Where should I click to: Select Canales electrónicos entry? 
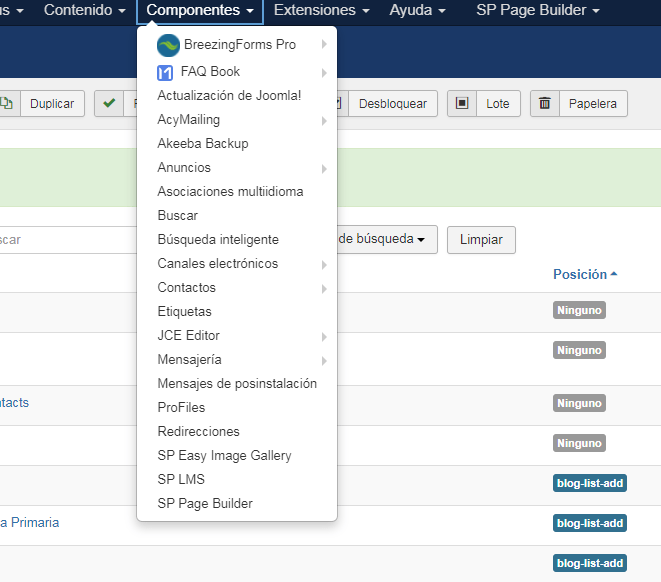click(x=218, y=264)
